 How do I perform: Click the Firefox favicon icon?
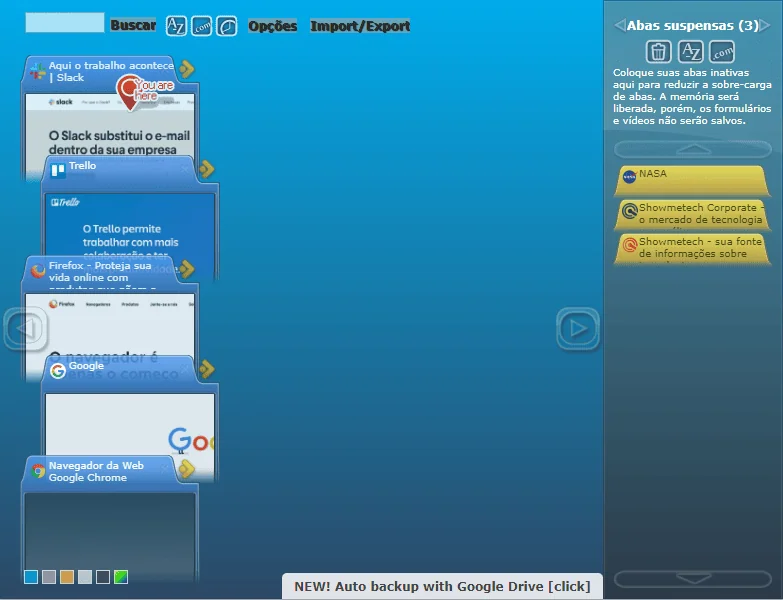point(38,271)
